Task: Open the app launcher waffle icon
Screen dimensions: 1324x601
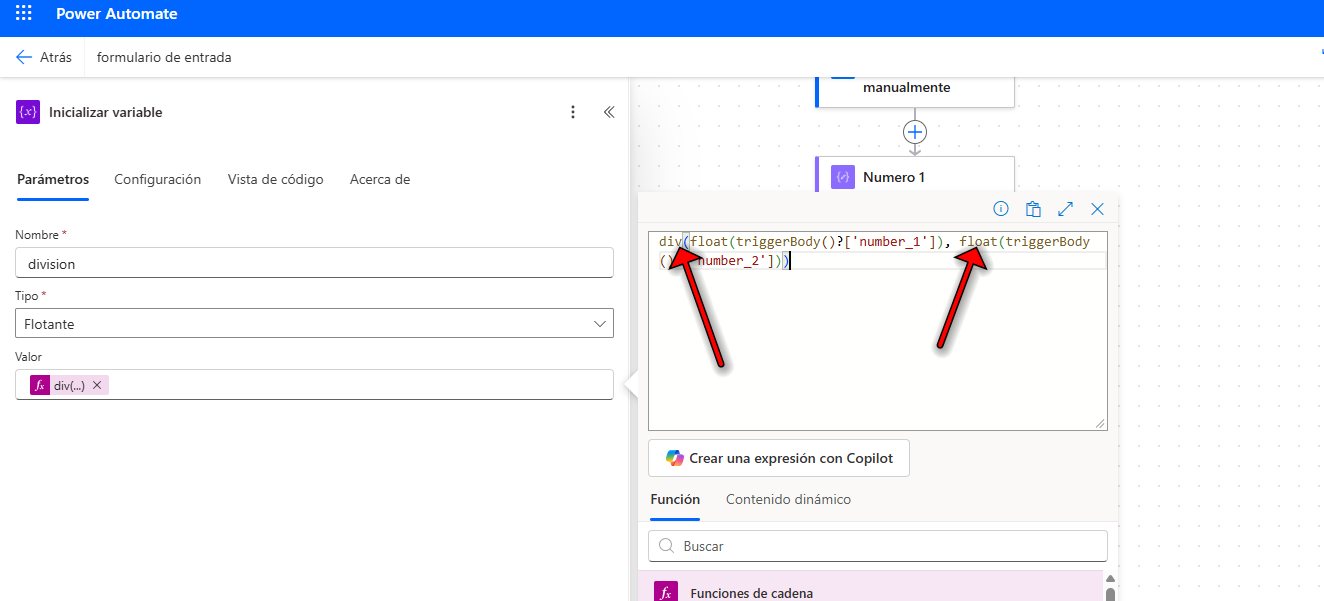Action: pyautogui.click(x=26, y=15)
